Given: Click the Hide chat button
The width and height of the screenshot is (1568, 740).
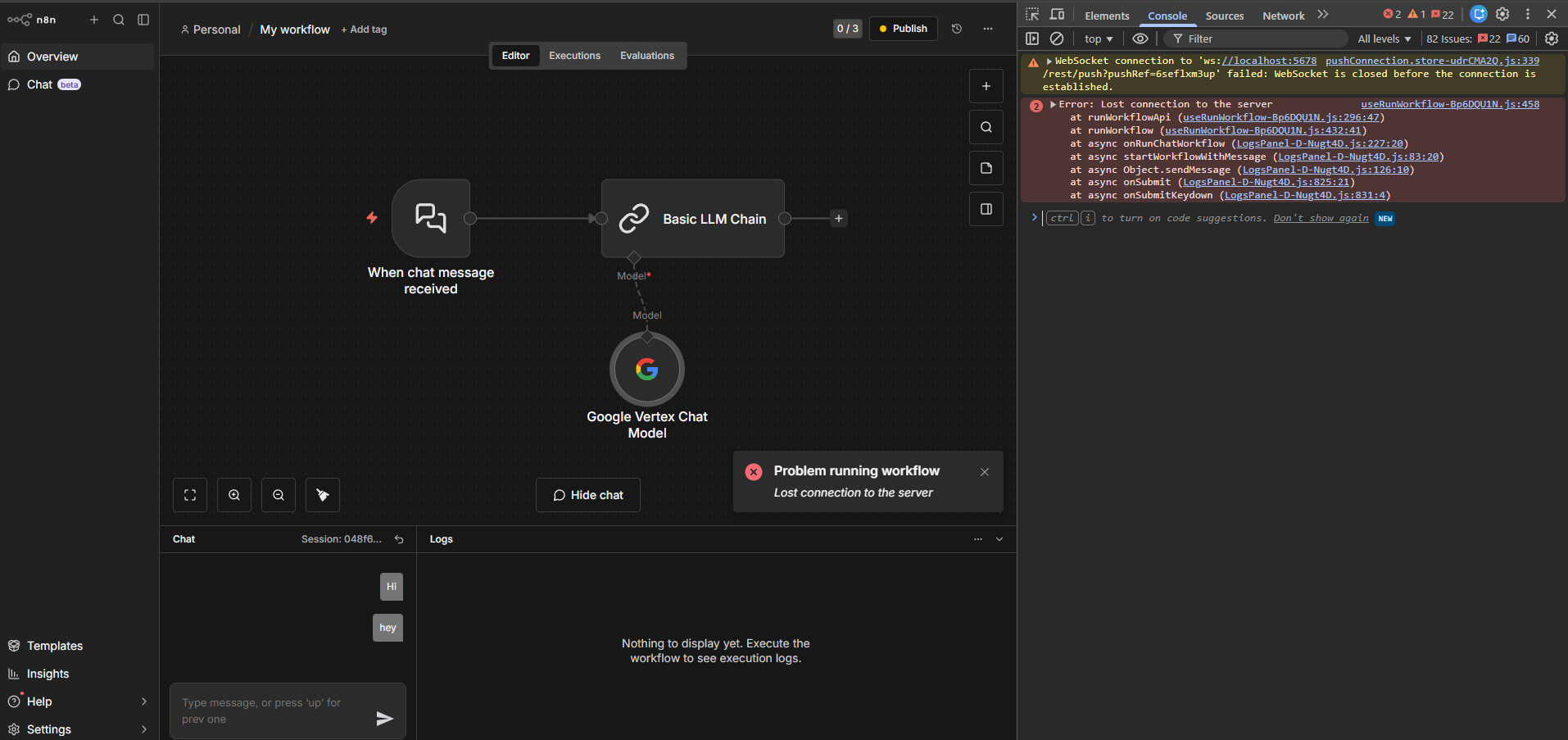Looking at the screenshot, I should coord(588,495).
